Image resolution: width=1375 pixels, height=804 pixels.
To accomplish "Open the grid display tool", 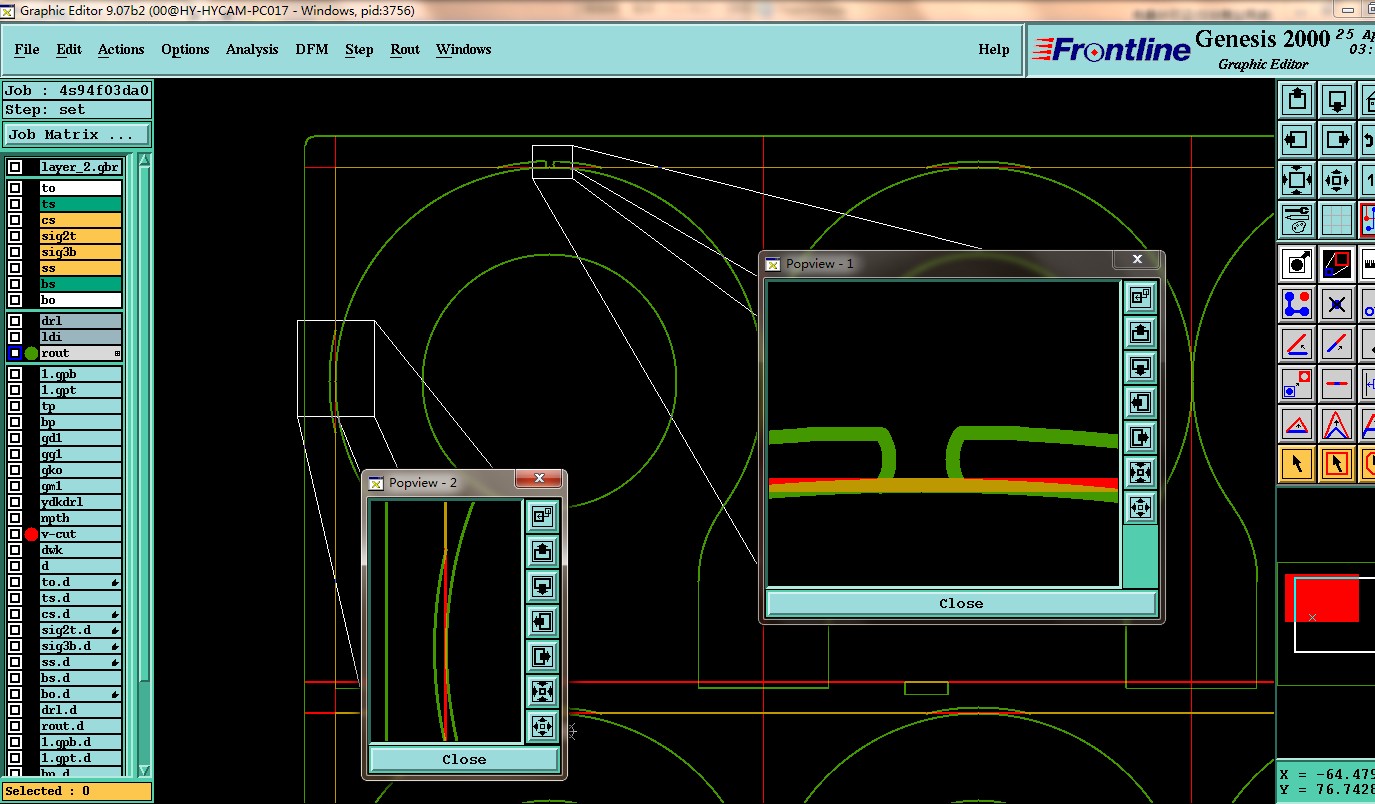I will coord(1337,219).
